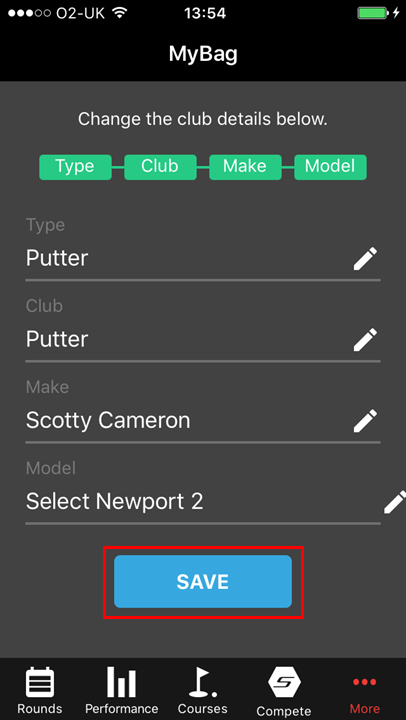Viewport: 406px width, 720px height.
Task: Open the Rounds calendar icon
Action: [x=40, y=682]
